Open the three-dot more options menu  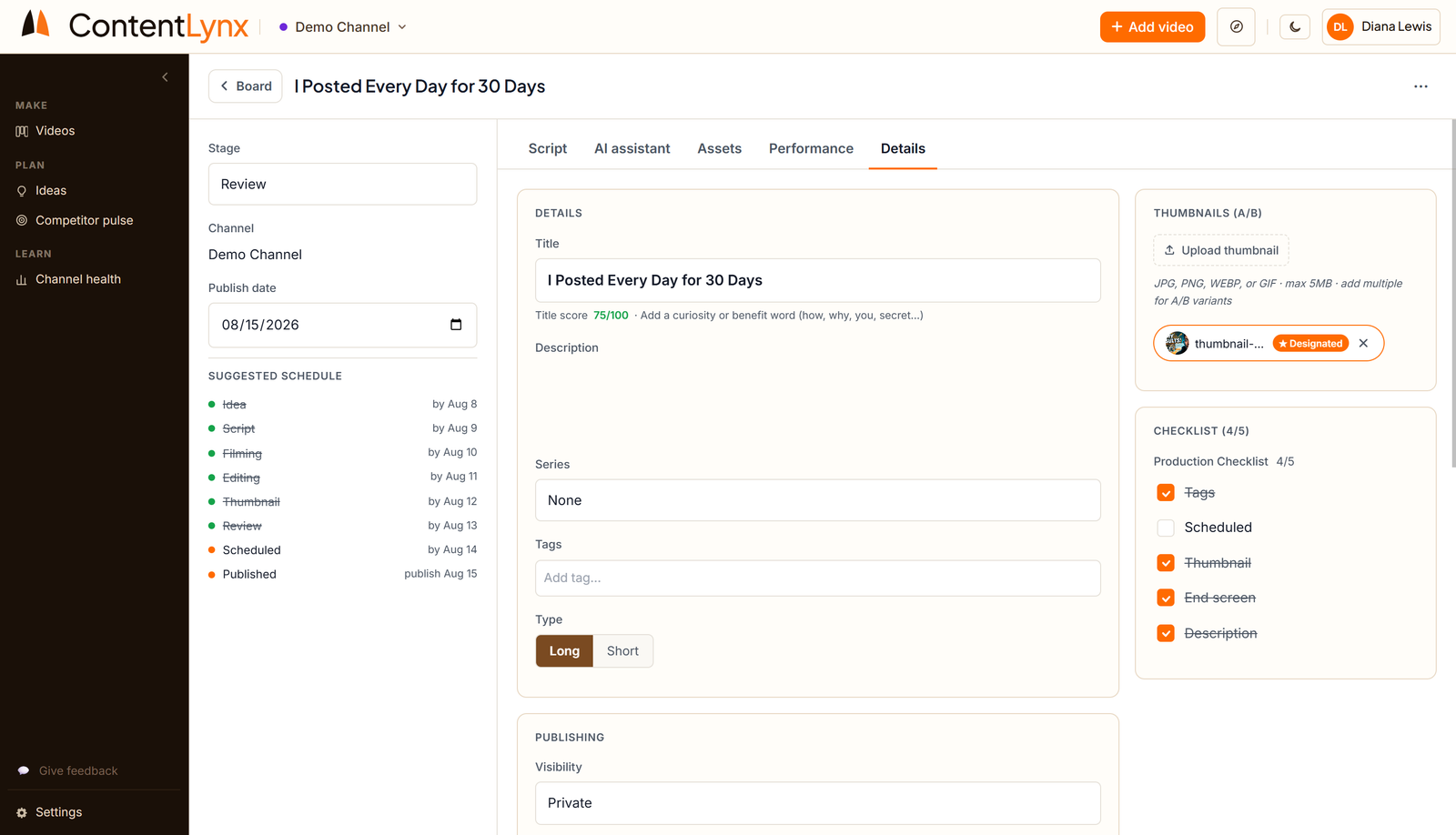(x=1421, y=86)
